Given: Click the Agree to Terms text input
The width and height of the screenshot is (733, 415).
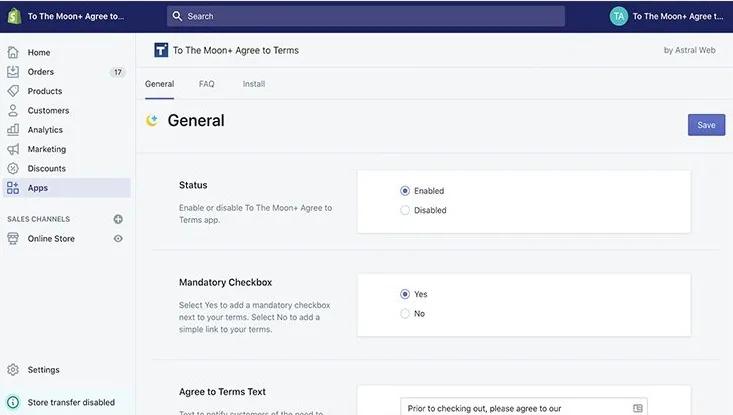Looking at the screenshot, I should coord(524,407).
